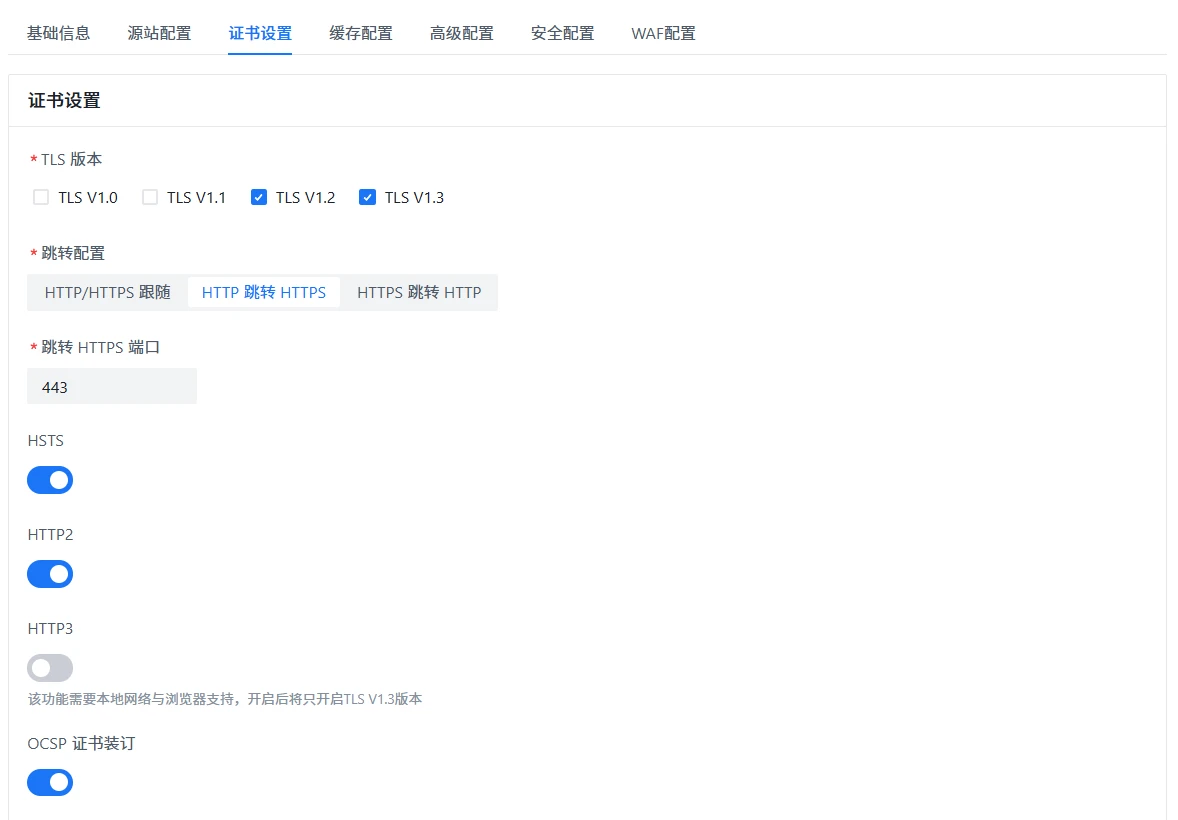The width and height of the screenshot is (1178, 820).
Task: Uncheck the TLS V1.2 checkbox
Action: [x=259, y=197]
